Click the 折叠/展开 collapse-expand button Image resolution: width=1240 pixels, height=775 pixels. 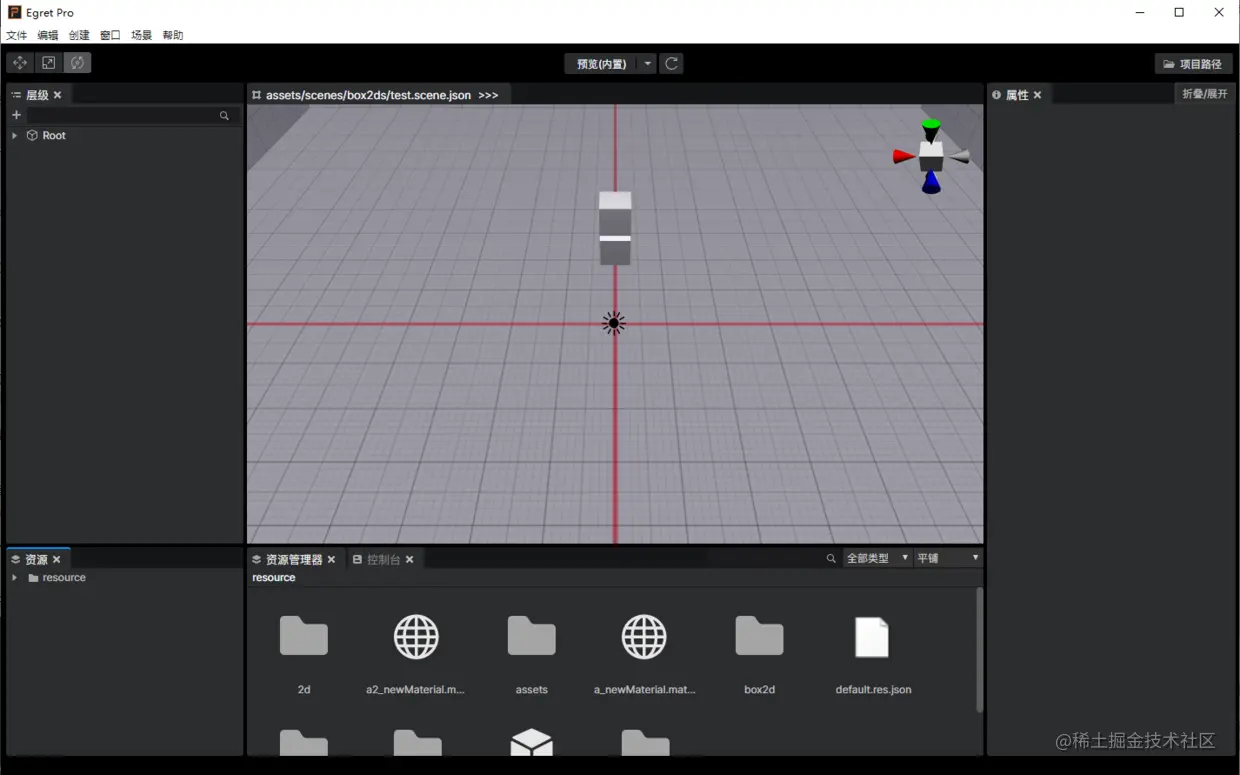[x=1204, y=94]
